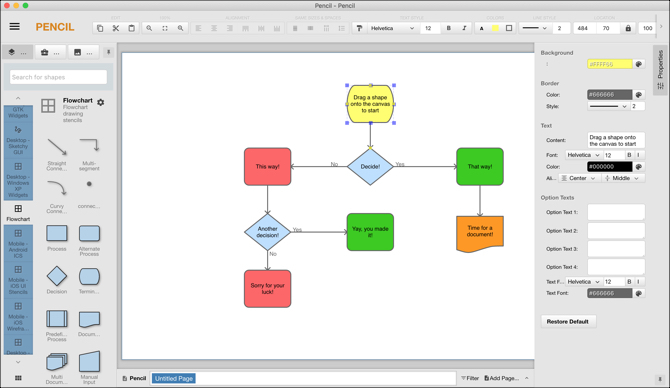Open the hamburger main menu
Screen dimensions: 670x388
pyautogui.click(x=15, y=26)
